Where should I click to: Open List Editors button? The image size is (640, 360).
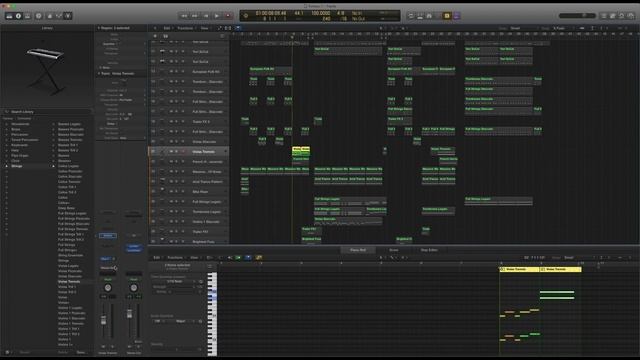tap(603, 16)
